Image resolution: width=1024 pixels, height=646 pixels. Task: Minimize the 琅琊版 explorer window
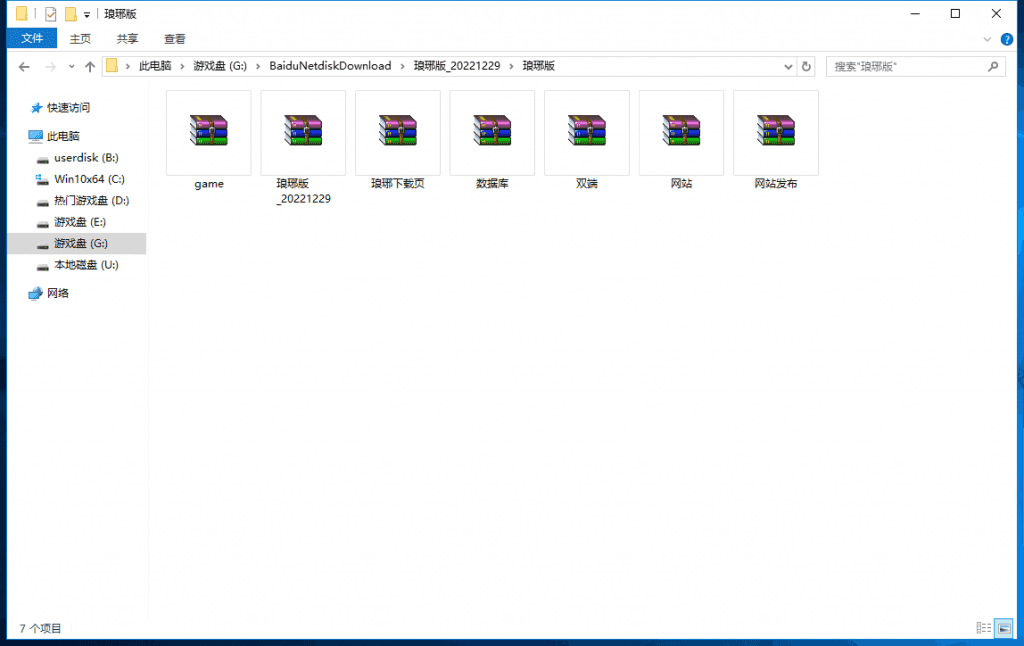click(x=915, y=14)
